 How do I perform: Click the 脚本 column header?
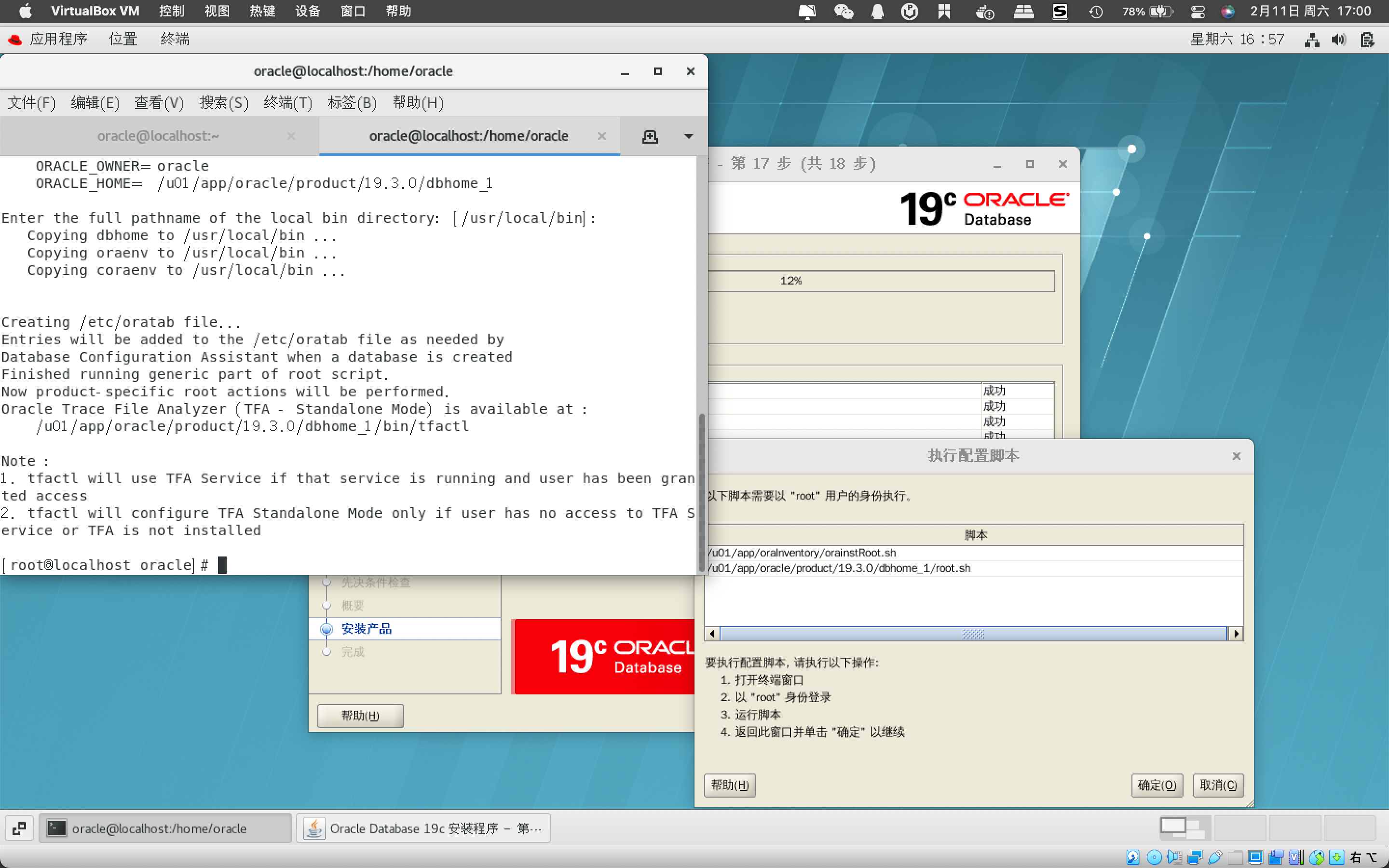click(x=974, y=535)
